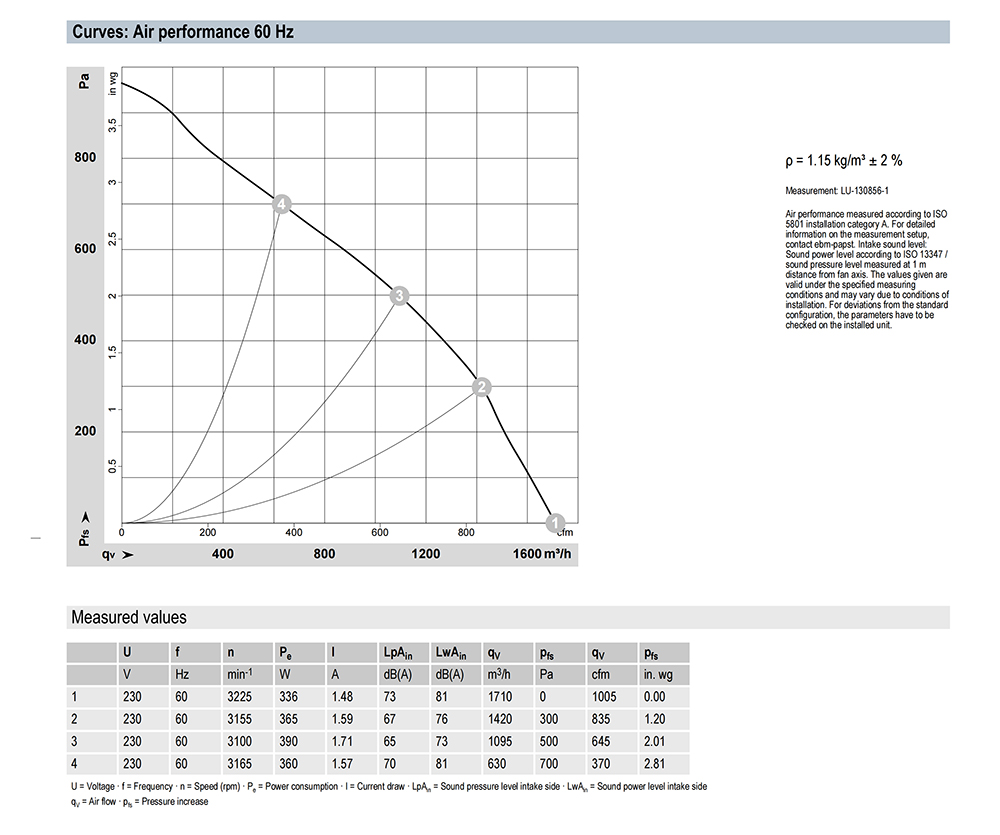The image size is (1000, 835).
Task: Select the 1710 m³/h air flow value
Action: pos(500,697)
